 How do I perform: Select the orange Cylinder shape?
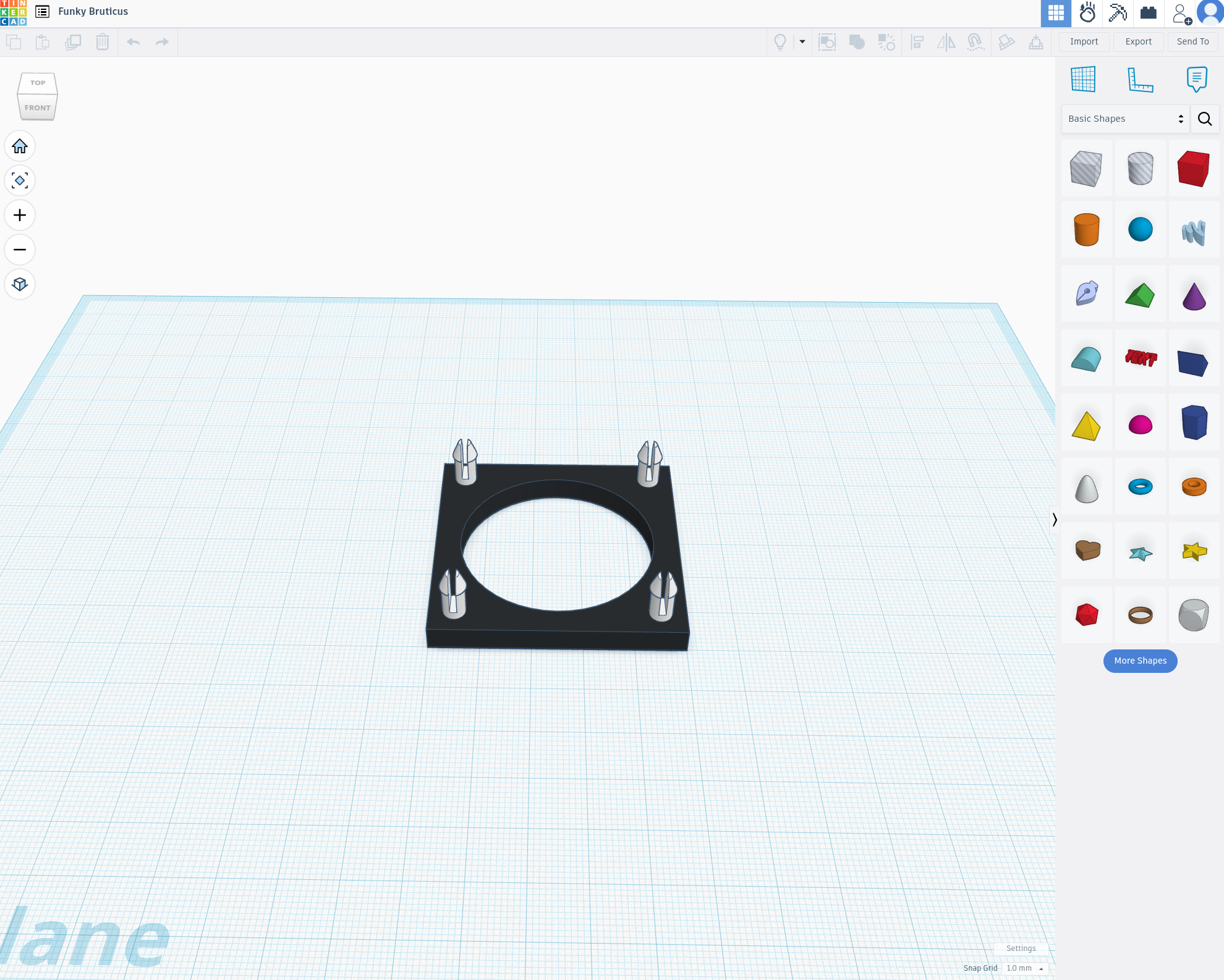tap(1086, 230)
